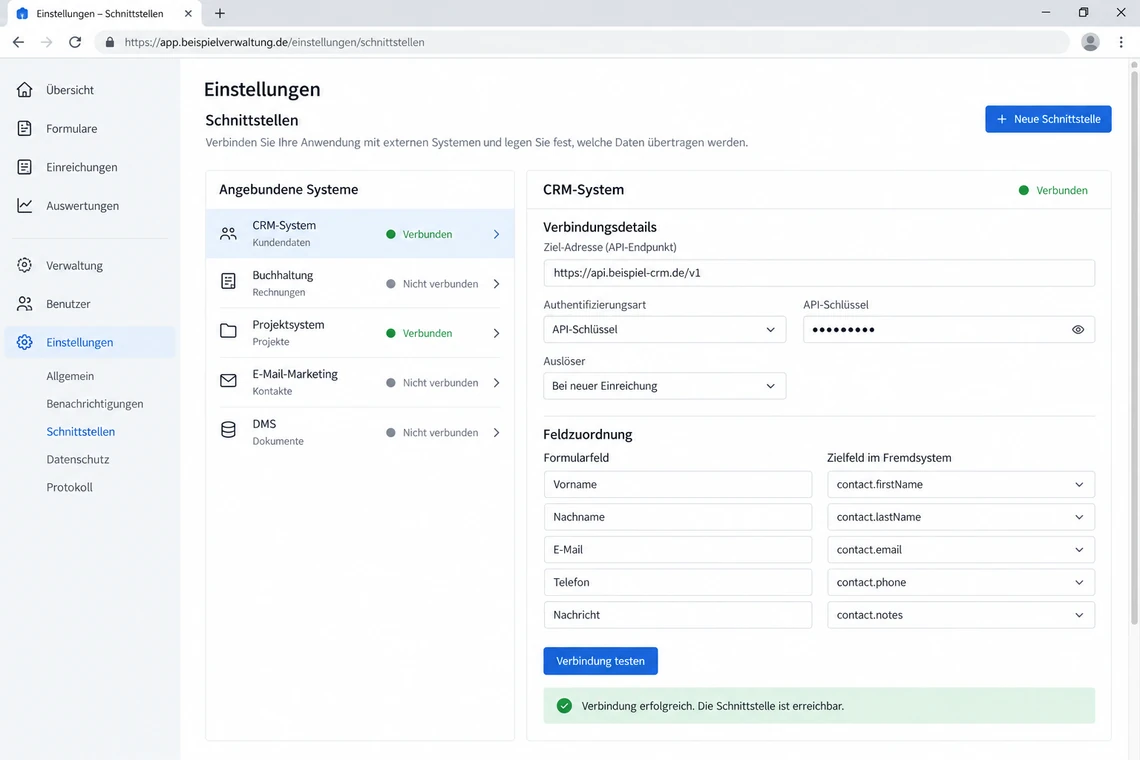Open the Auslöser dropdown

point(665,386)
